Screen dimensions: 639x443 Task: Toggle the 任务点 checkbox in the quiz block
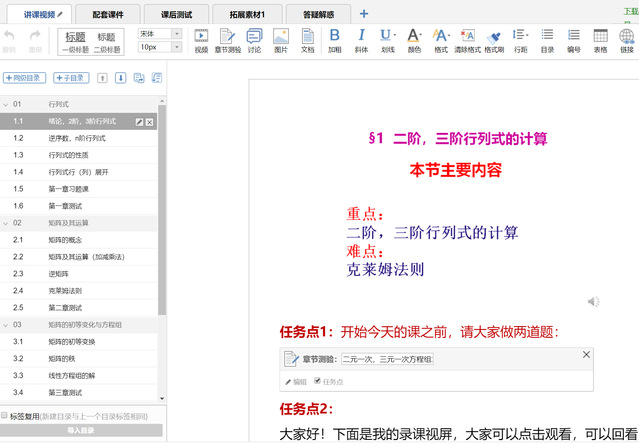(x=317, y=381)
